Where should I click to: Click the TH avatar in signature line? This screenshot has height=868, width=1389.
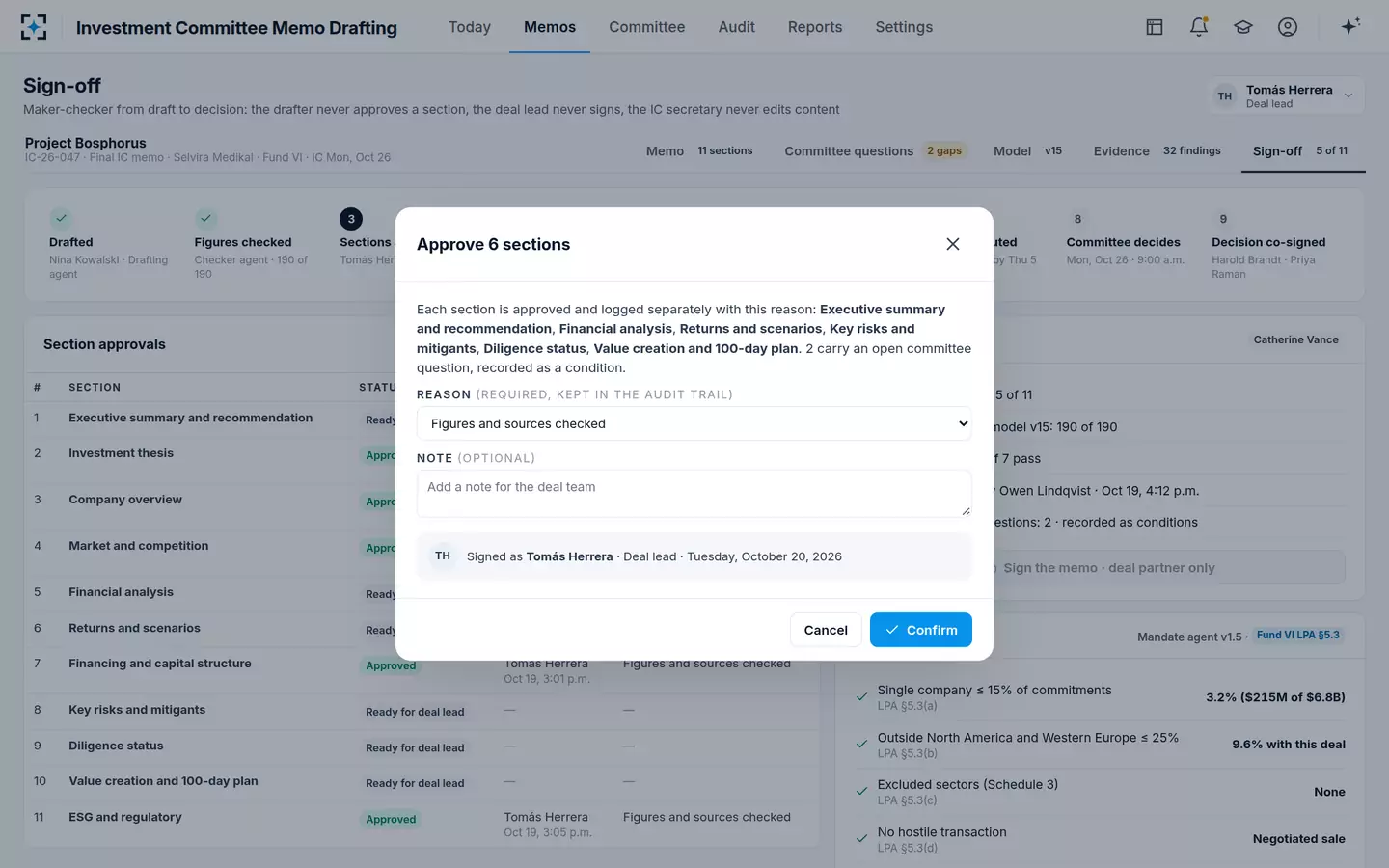coord(443,556)
